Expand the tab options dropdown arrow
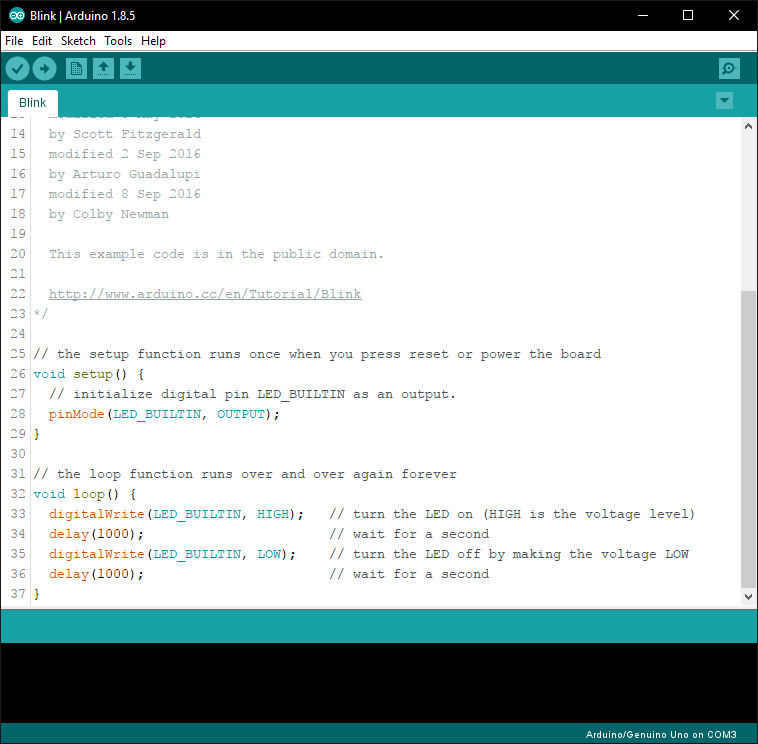Image resolution: width=758 pixels, height=744 pixels. (724, 101)
